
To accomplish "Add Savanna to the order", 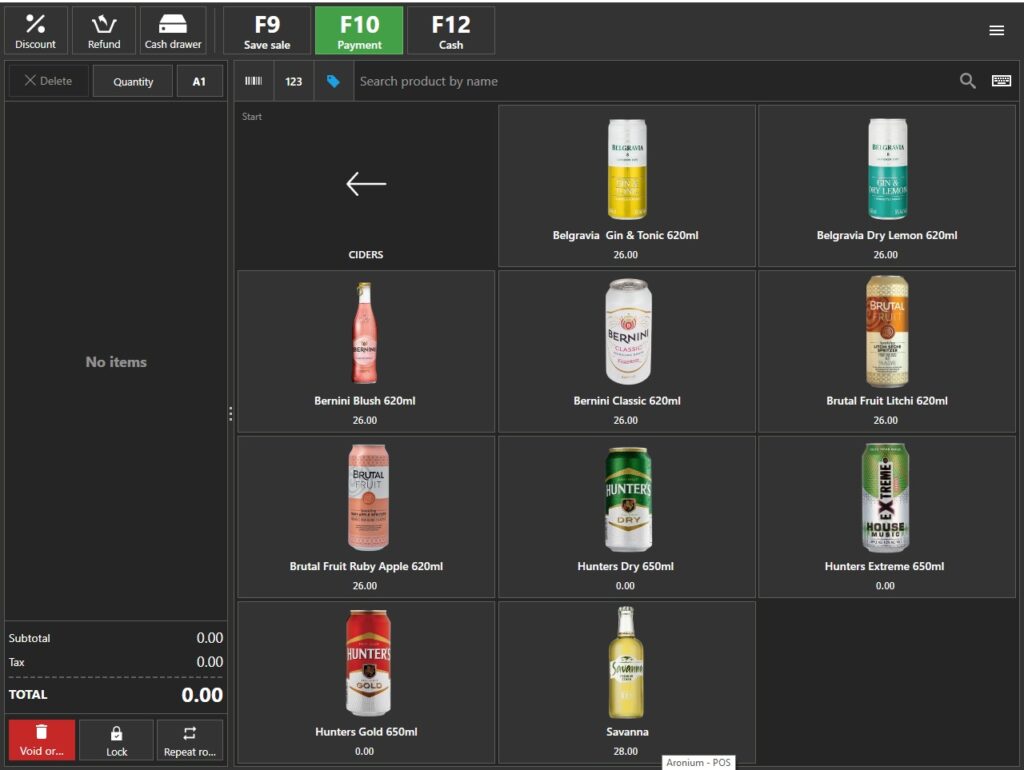I will [627, 682].
